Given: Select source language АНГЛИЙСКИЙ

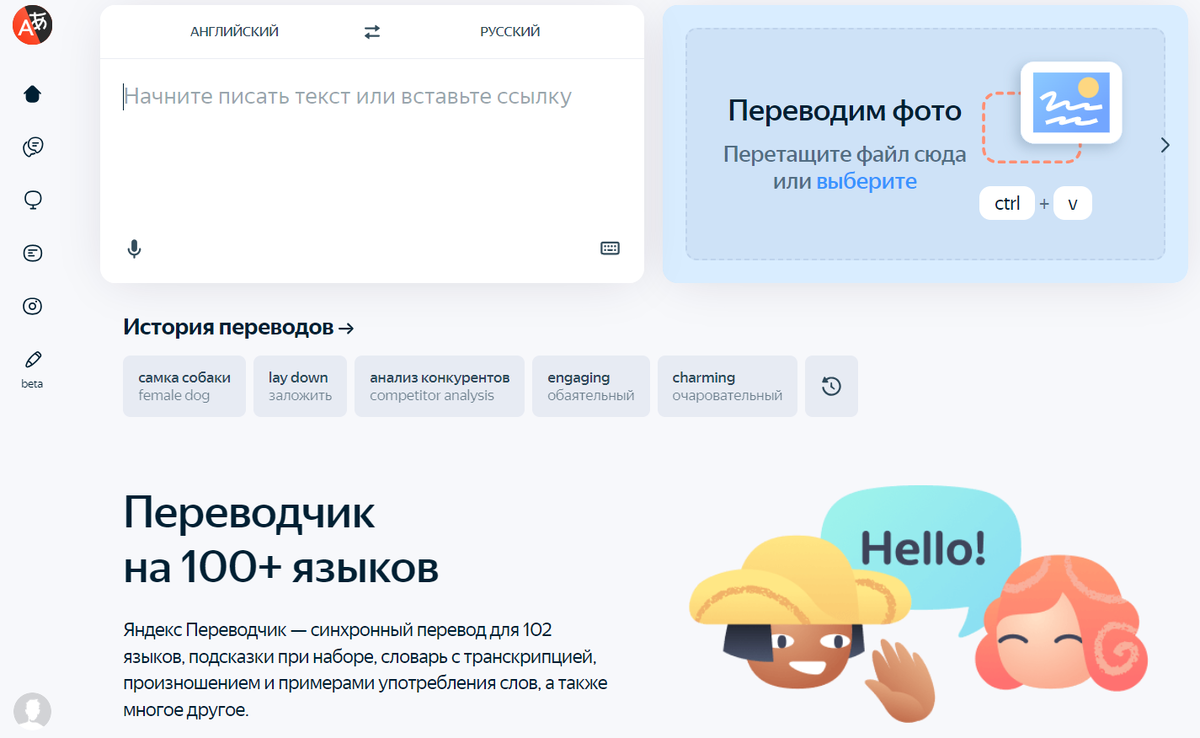Looking at the screenshot, I should coord(234,32).
